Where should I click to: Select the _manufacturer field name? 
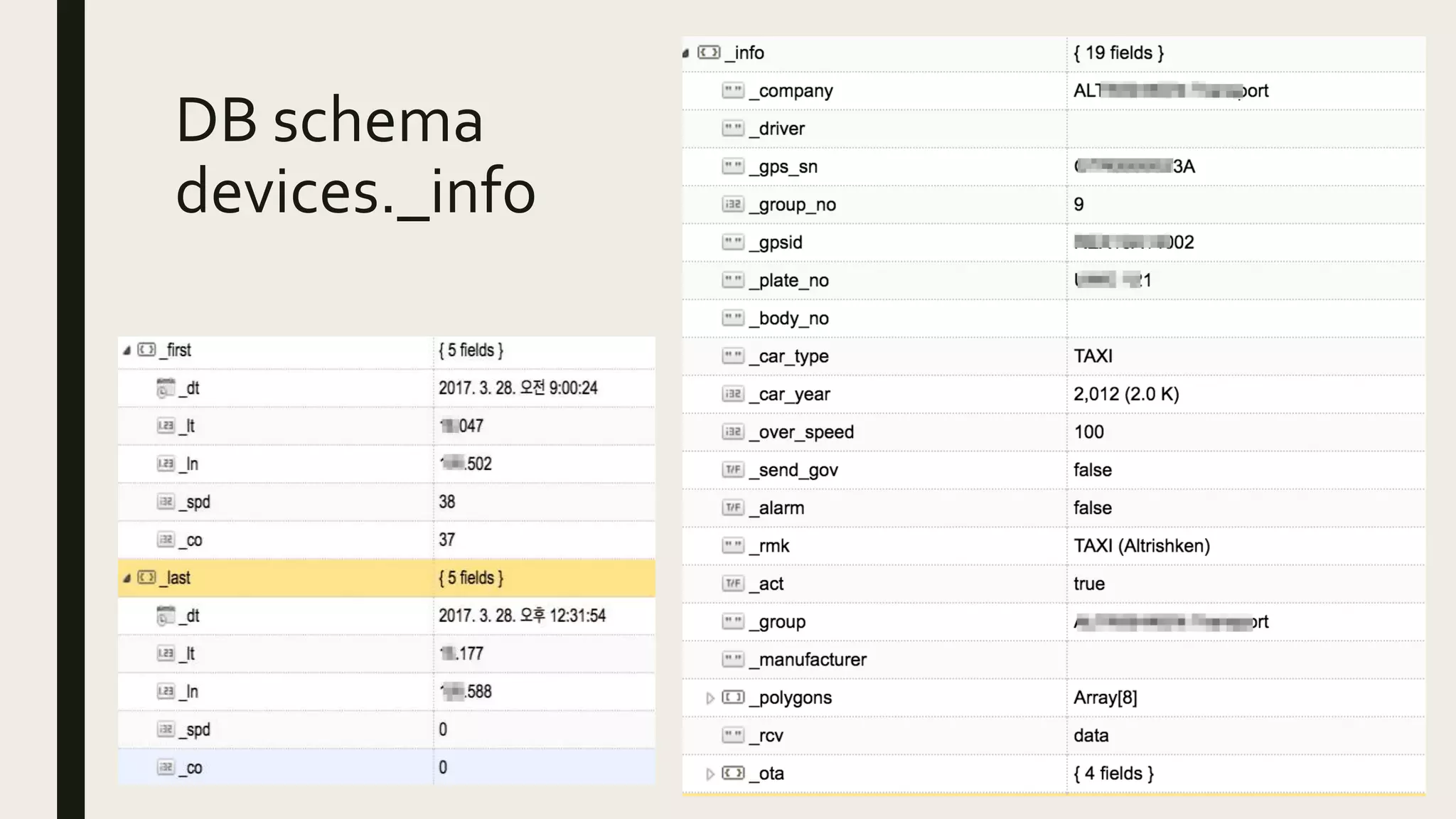(x=808, y=660)
